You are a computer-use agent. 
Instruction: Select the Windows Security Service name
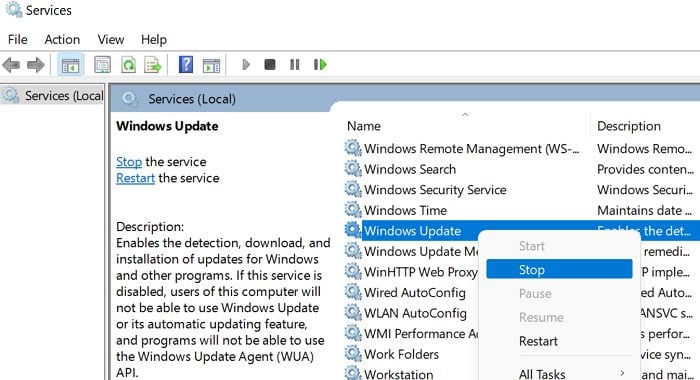click(435, 190)
